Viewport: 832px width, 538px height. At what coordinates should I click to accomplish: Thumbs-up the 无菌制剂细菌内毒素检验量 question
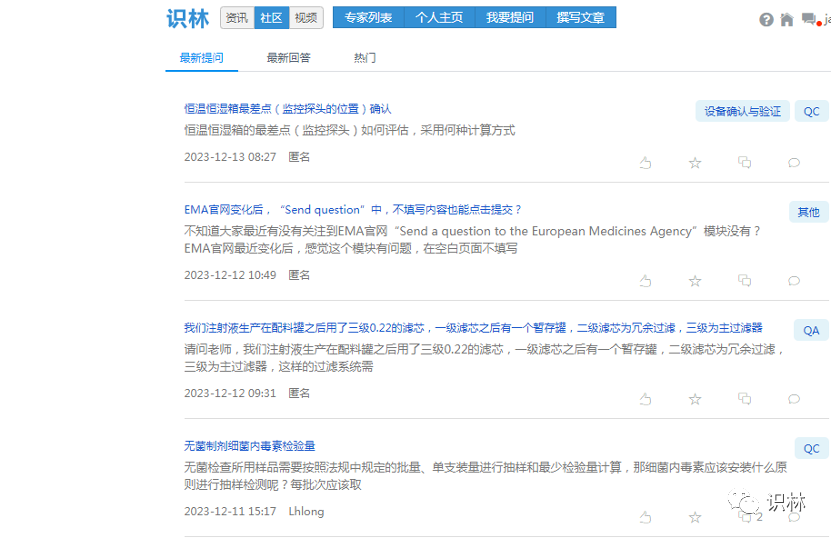pos(645,517)
